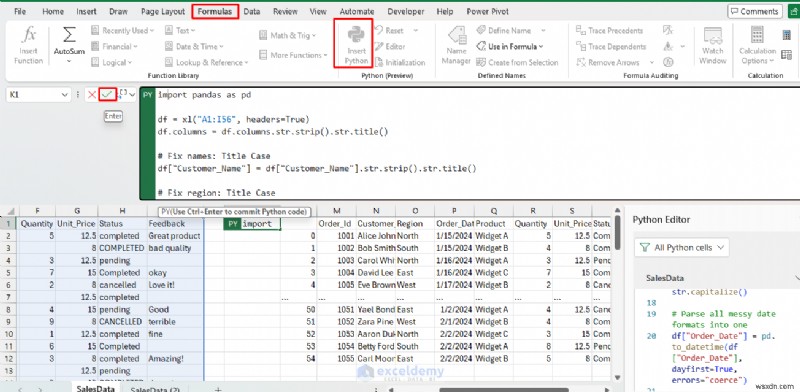Open Date & Time functions dropdown
The height and width of the screenshot is (392, 800).
194,46
